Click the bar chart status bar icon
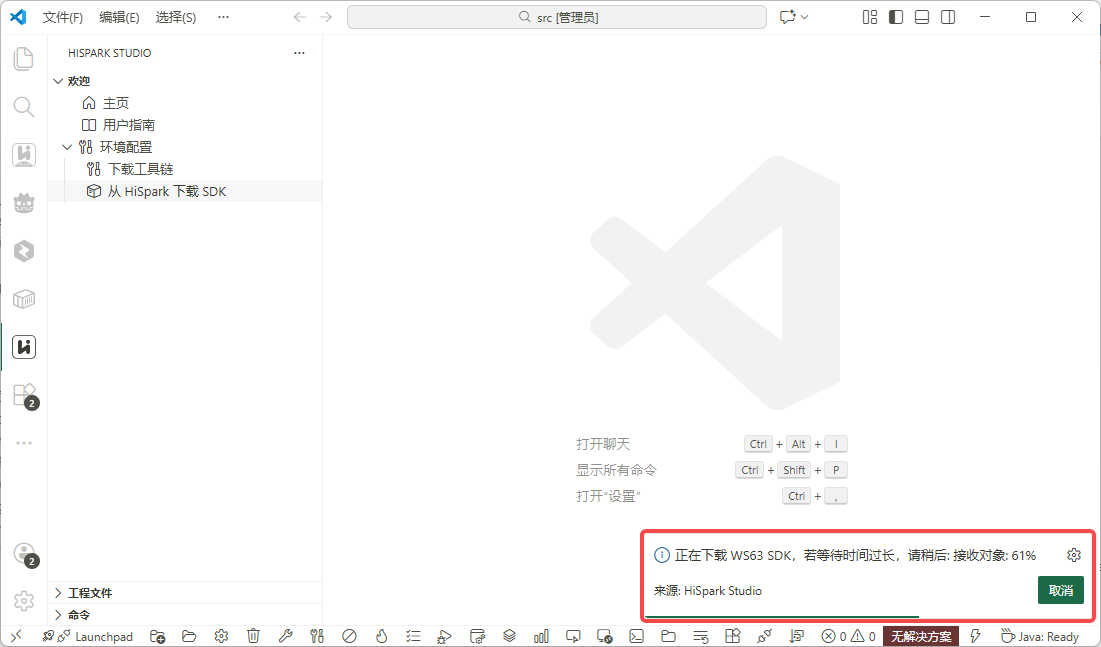This screenshot has width=1101, height=647. 541,636
